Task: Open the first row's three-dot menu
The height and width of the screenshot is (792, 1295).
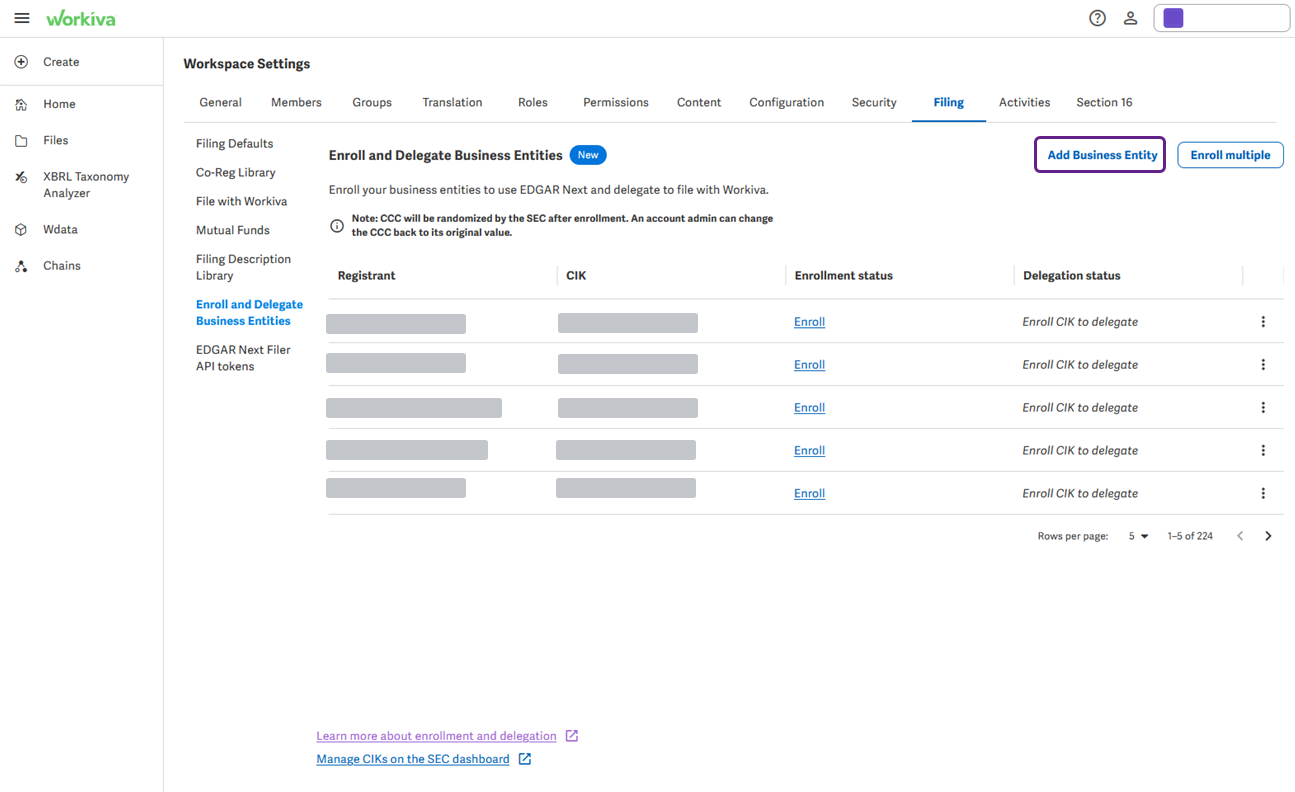Action: tap(1263, 322)
